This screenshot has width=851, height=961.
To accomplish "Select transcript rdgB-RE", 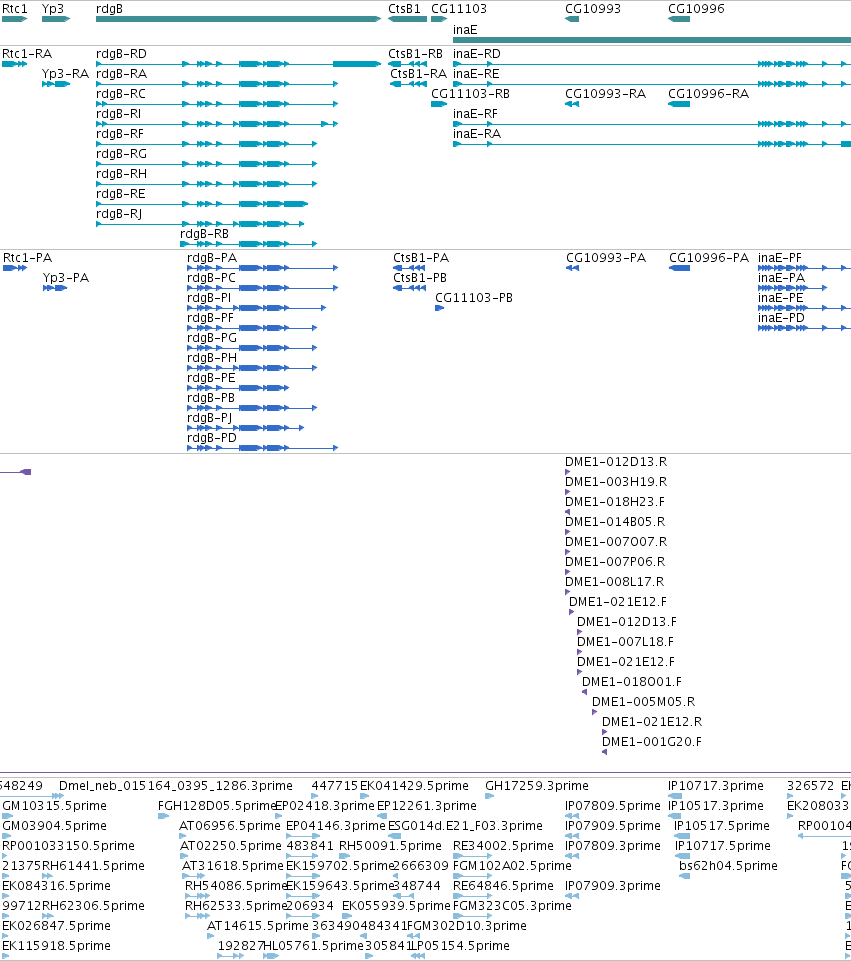I will (x=202, y=203).
